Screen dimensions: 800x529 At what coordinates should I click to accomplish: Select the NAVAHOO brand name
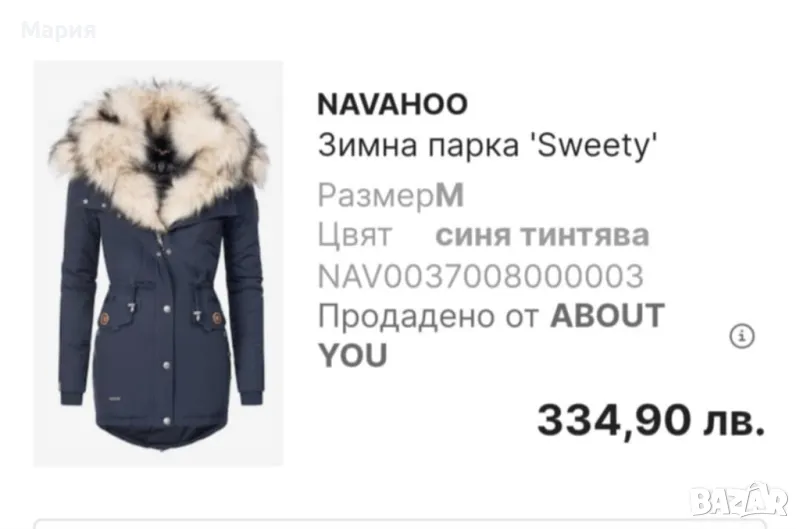pos(392,104)
